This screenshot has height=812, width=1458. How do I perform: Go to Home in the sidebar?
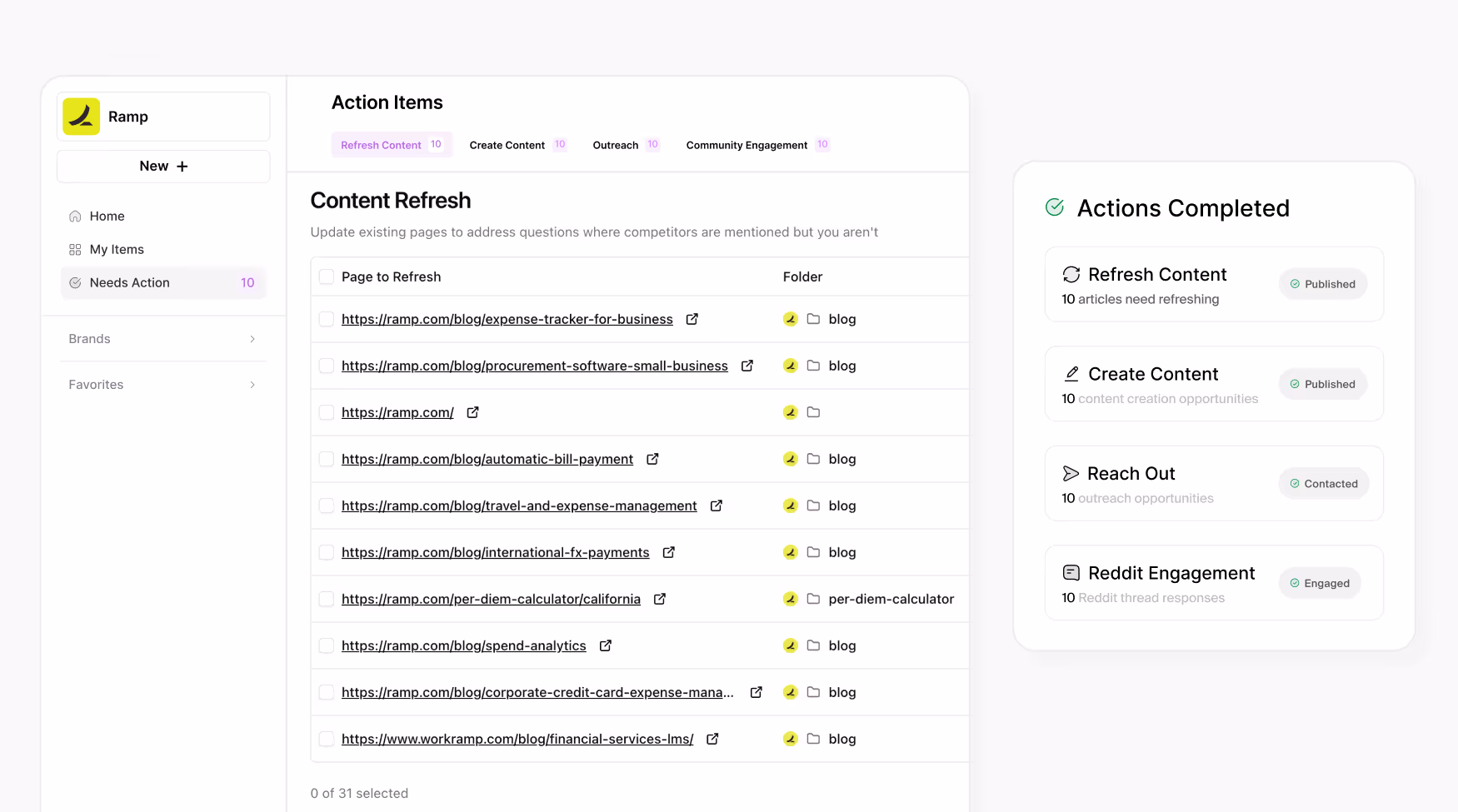pos(163,216)
